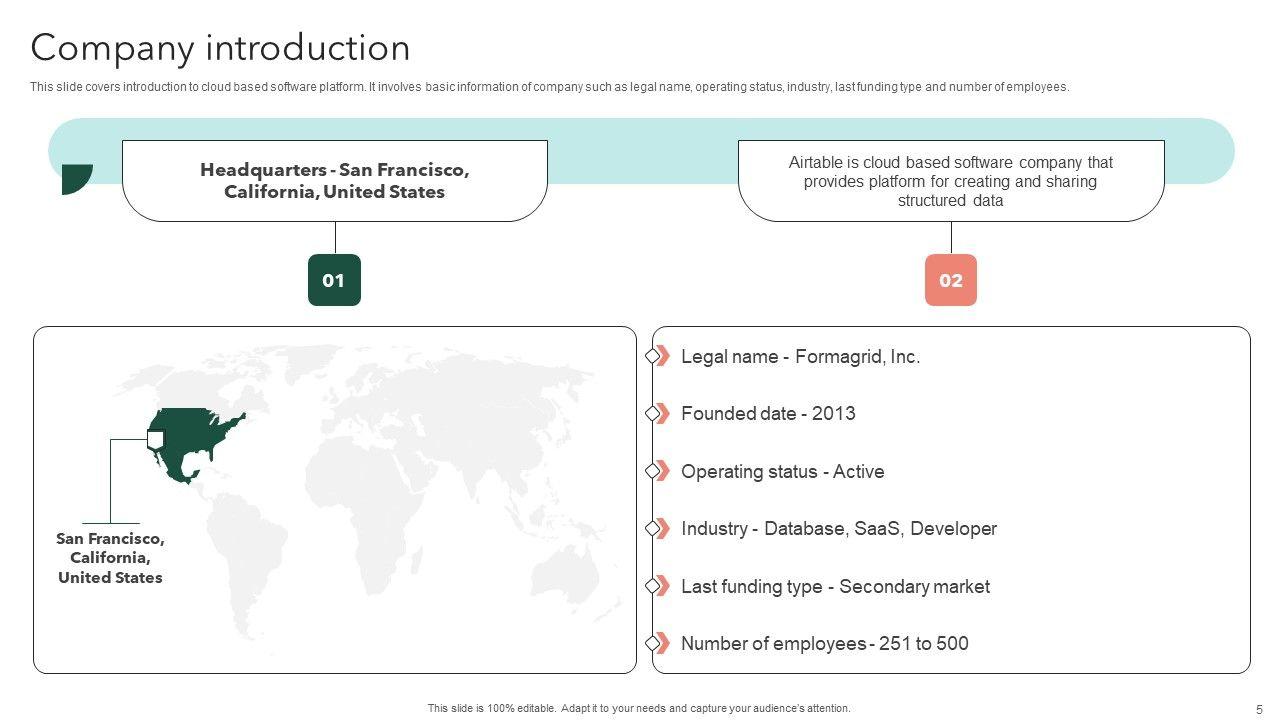This screenshot has height=720, width=1280.
Task: Click the green 01 number badge
Action: (x=334, y=280)
